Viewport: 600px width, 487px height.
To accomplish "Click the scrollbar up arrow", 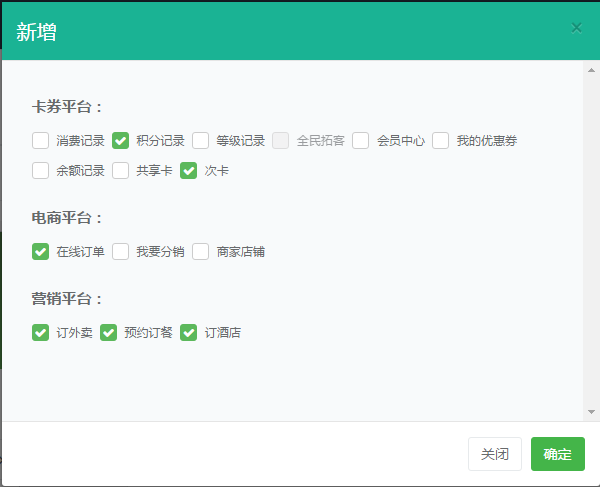I will point(591,70).
